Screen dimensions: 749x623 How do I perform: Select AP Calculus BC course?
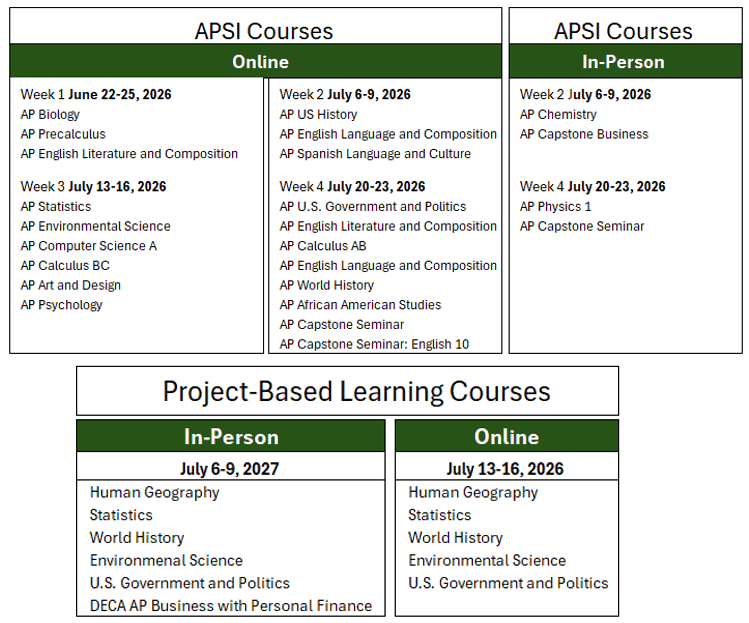point(65,266)
